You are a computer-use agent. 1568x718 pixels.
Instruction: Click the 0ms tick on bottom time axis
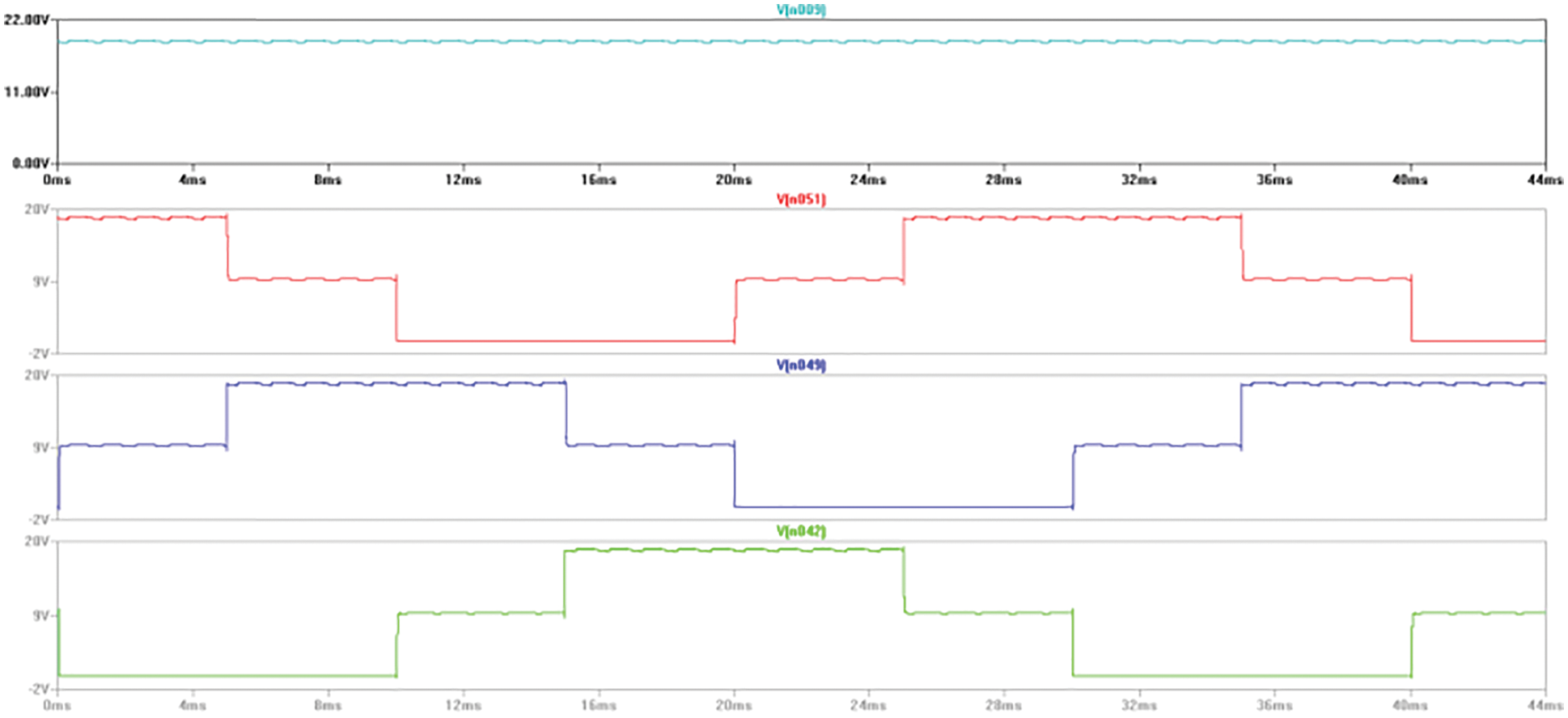coord(57,705)
